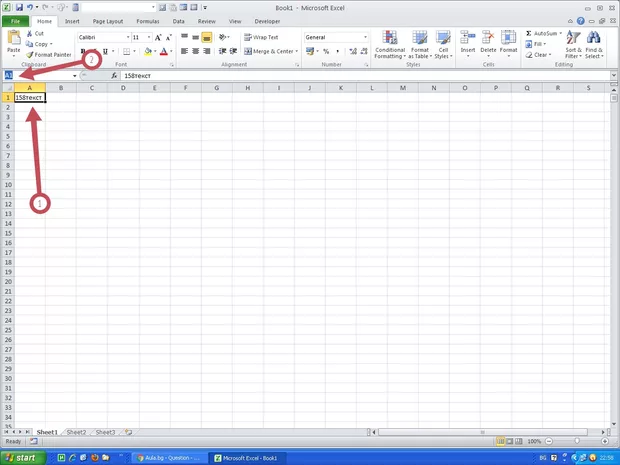Viewport: 620px width, 465px height.
Task: Expand the Merge & Center dropdown arrow
Action: (297, 51)
